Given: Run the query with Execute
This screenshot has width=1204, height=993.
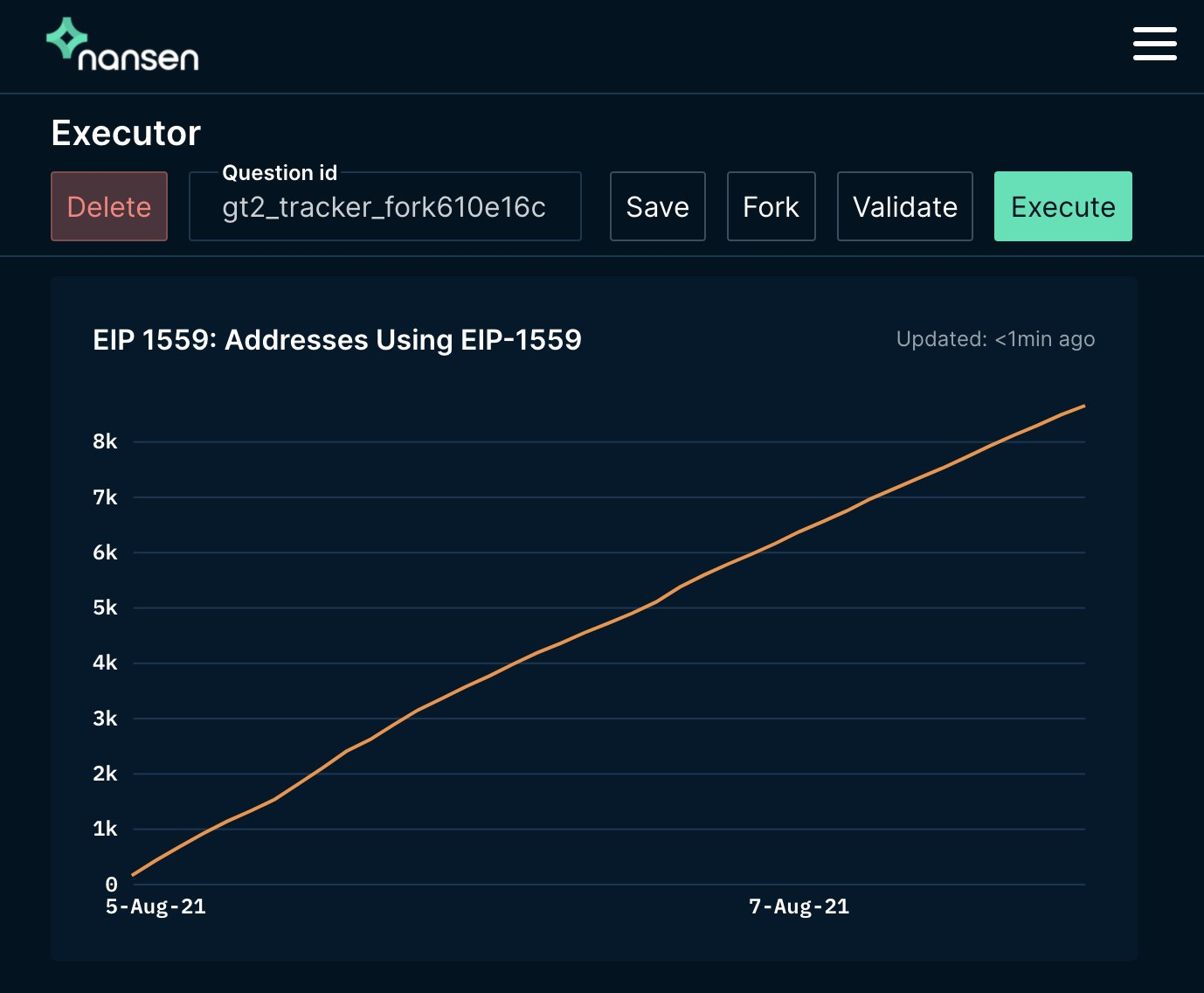Looking at the screenshot, I should (1063, 206).
